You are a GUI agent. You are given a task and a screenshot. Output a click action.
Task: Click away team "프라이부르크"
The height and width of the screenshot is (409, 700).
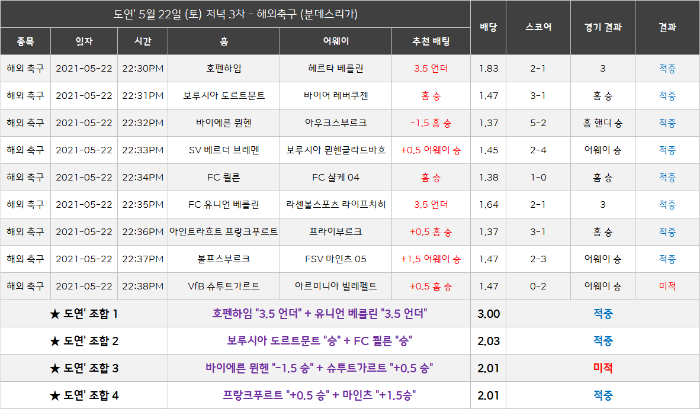tap(336, 232)
